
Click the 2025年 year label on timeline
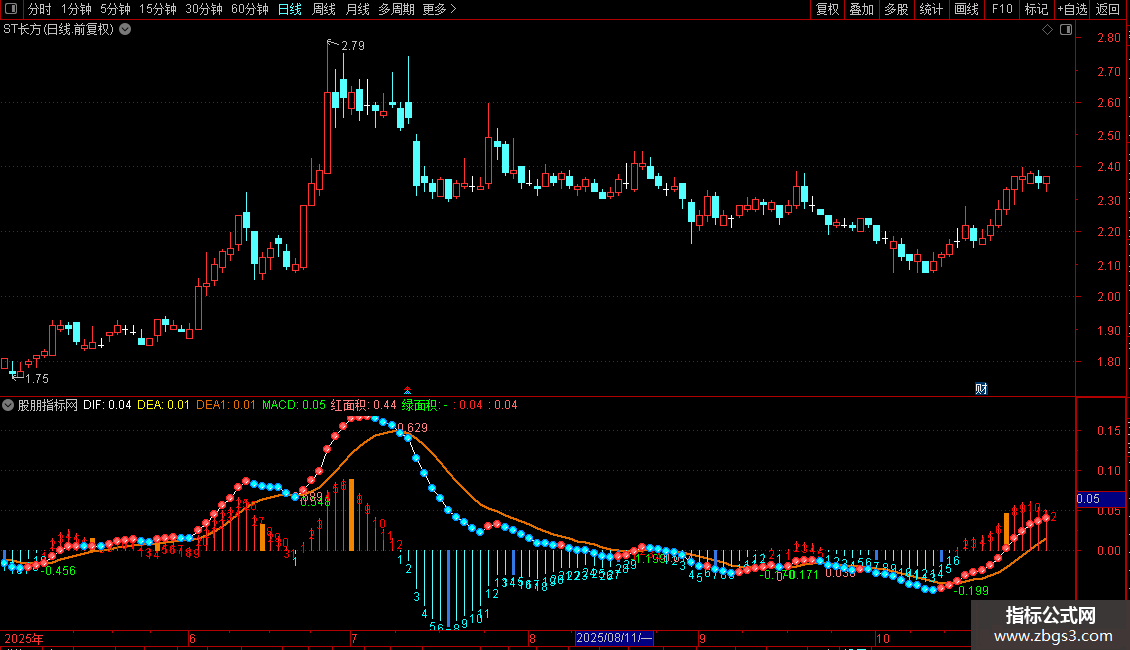[x=24, y=638]
